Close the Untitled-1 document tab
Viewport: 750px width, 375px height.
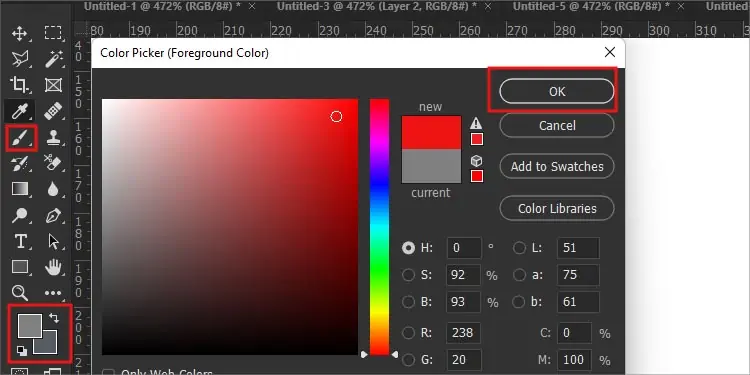pos(252,6)
